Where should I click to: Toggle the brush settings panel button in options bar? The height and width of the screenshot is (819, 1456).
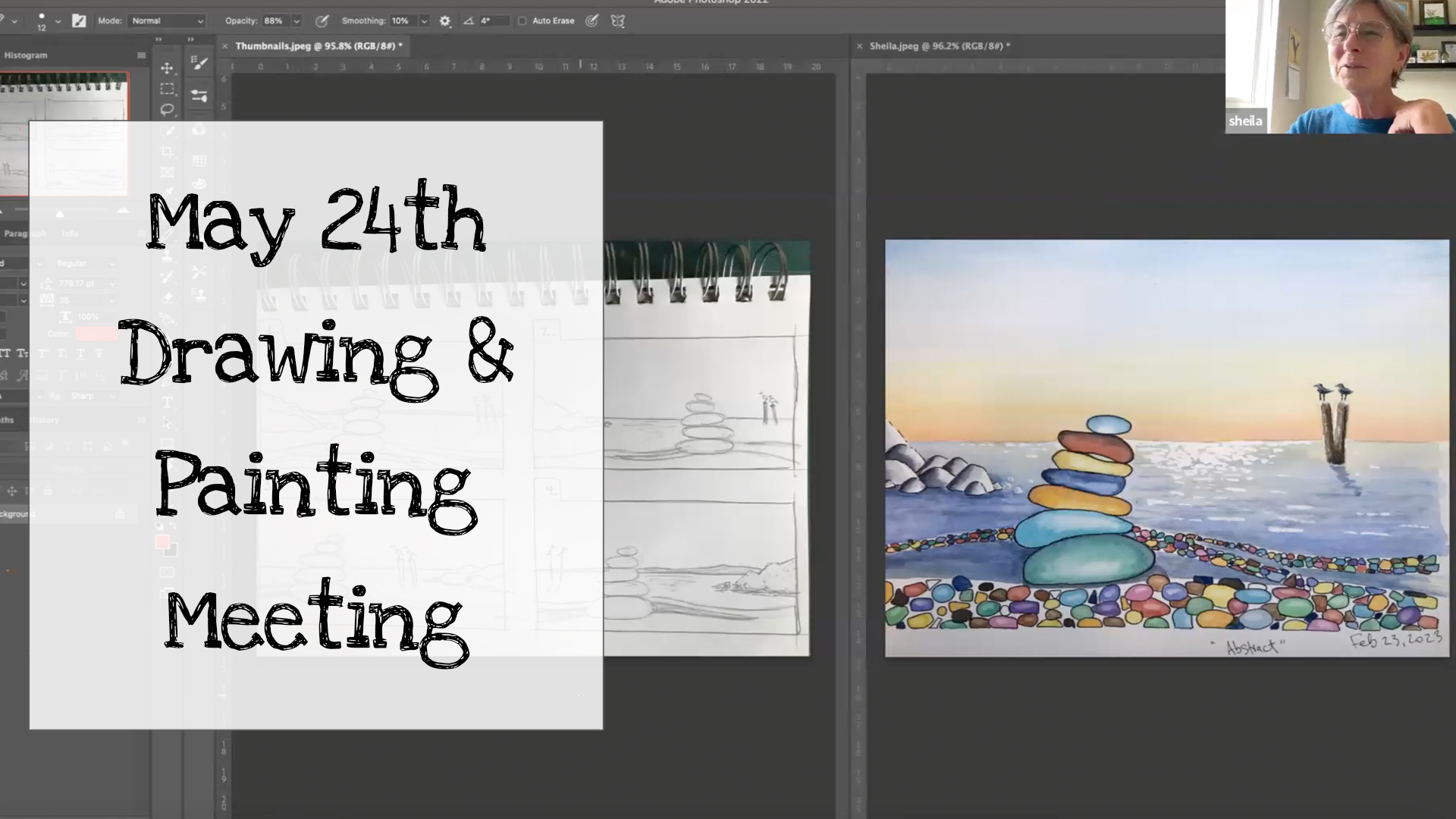tap(79, 21)
